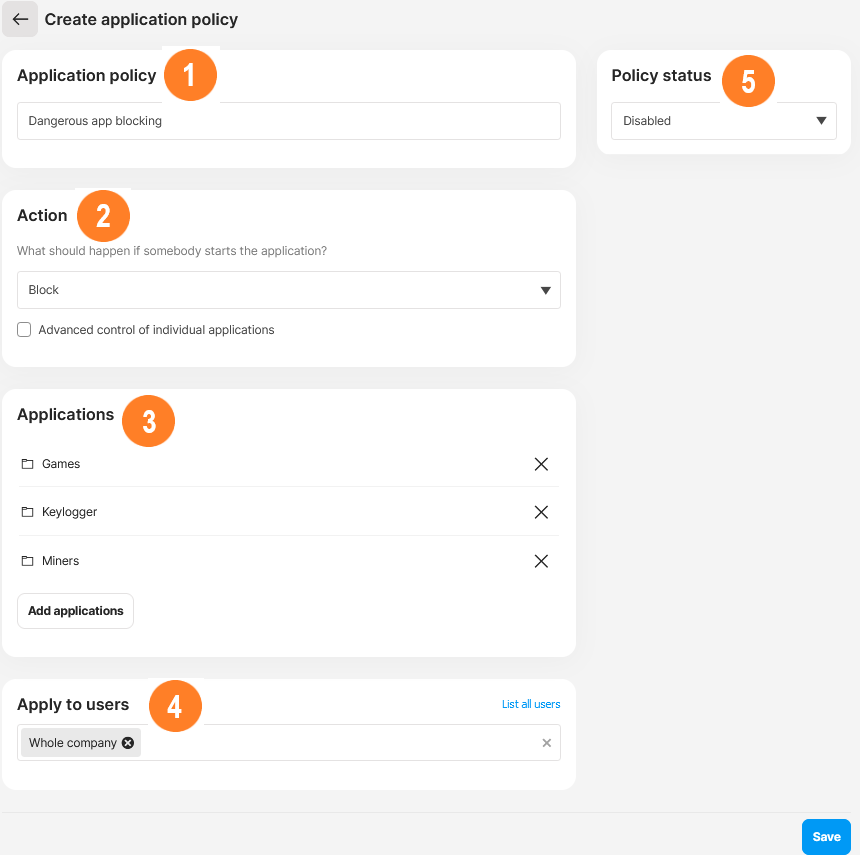Click the Add applications button
This screenshot has height=855, width=860.
tap(75, 610)
